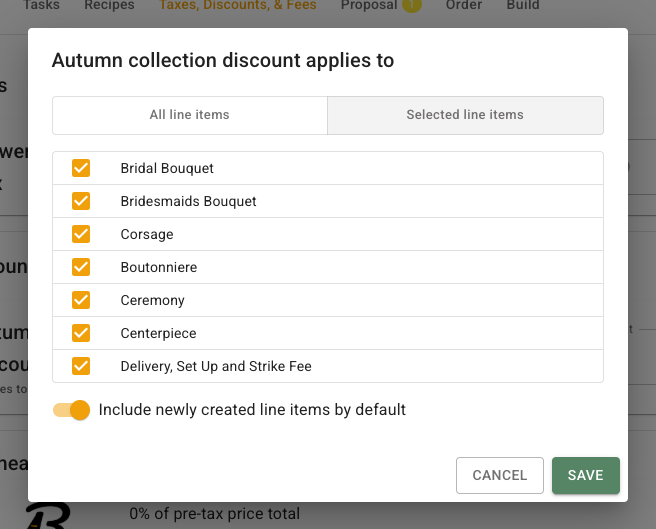Click the Boutonniere label text
The width and height of the screenshot is (656, 529).
[159, 267]
